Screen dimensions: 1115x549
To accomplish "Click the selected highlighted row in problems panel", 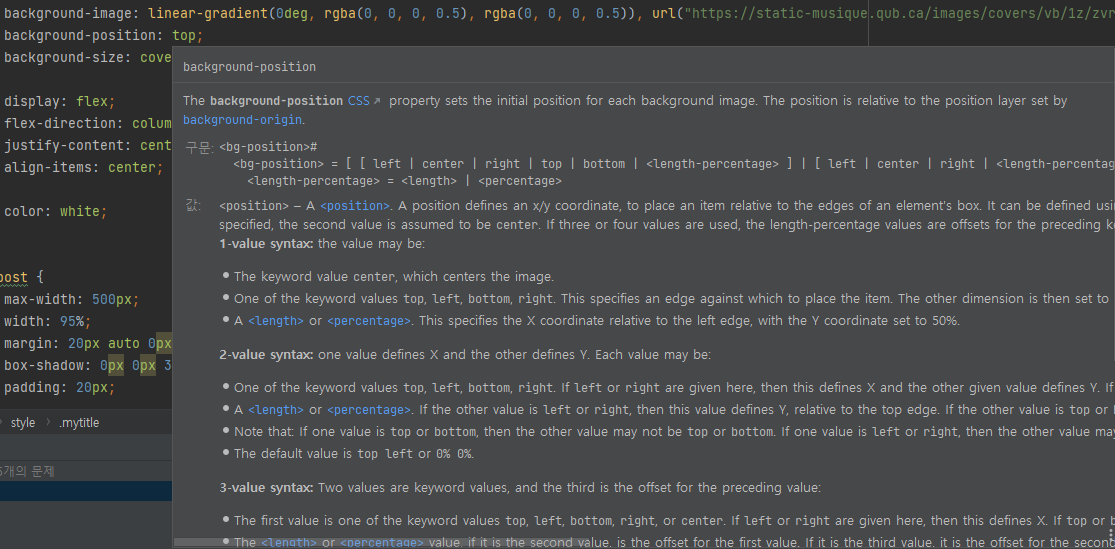I will point(85,491).
